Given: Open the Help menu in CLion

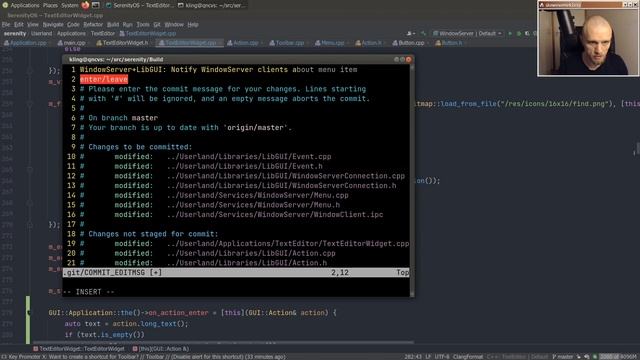Looking at the screenshot, I should 193,24.
